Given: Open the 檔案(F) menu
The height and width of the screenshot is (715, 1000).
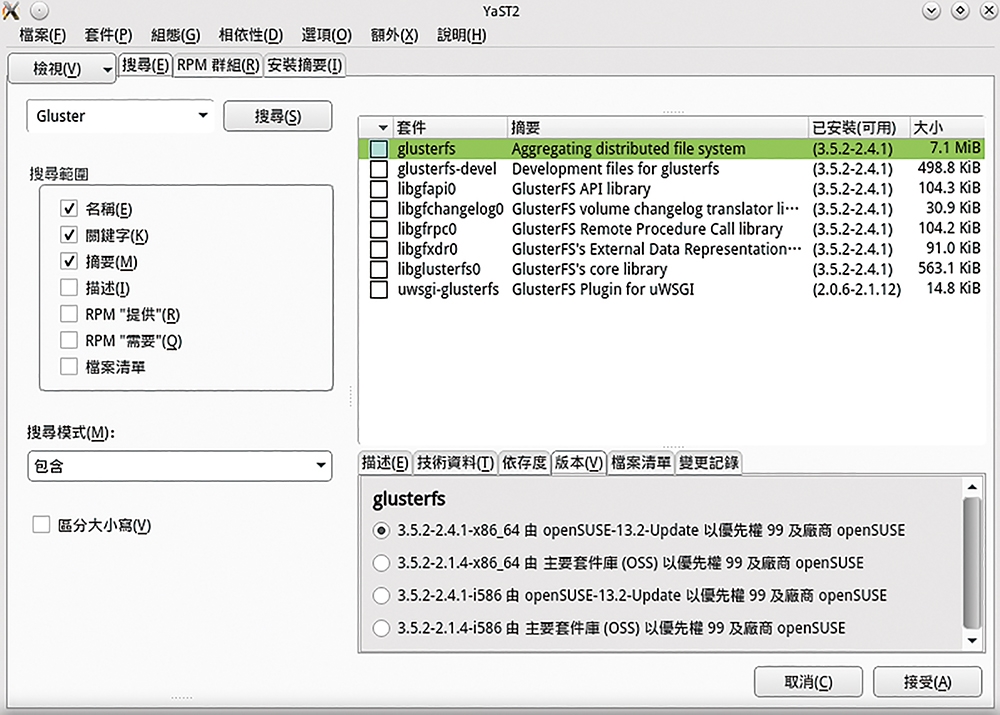Looking at the screenshot, I should [42, 35].
